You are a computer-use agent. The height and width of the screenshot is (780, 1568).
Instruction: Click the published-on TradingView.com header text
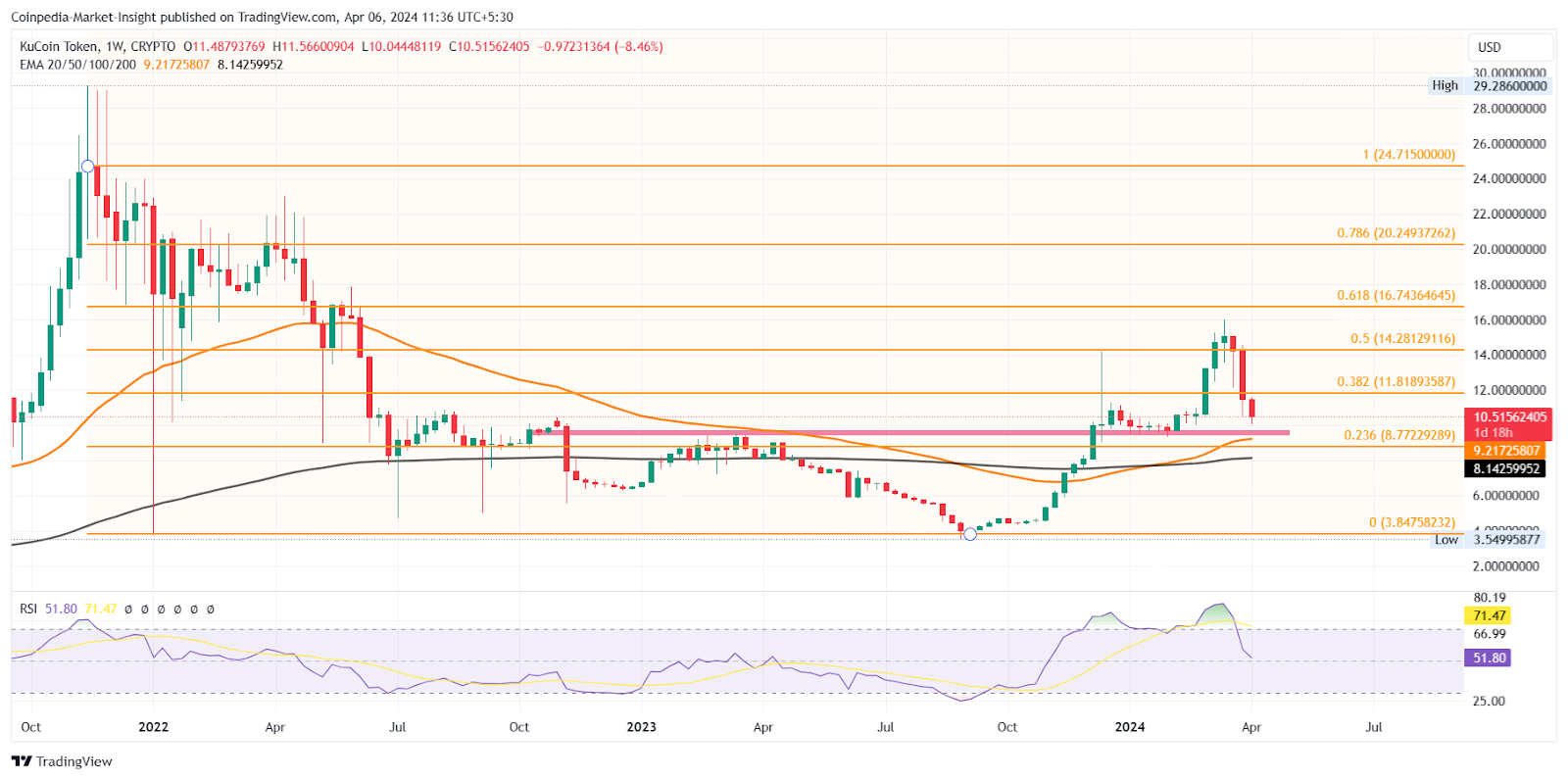coord(262,17)
